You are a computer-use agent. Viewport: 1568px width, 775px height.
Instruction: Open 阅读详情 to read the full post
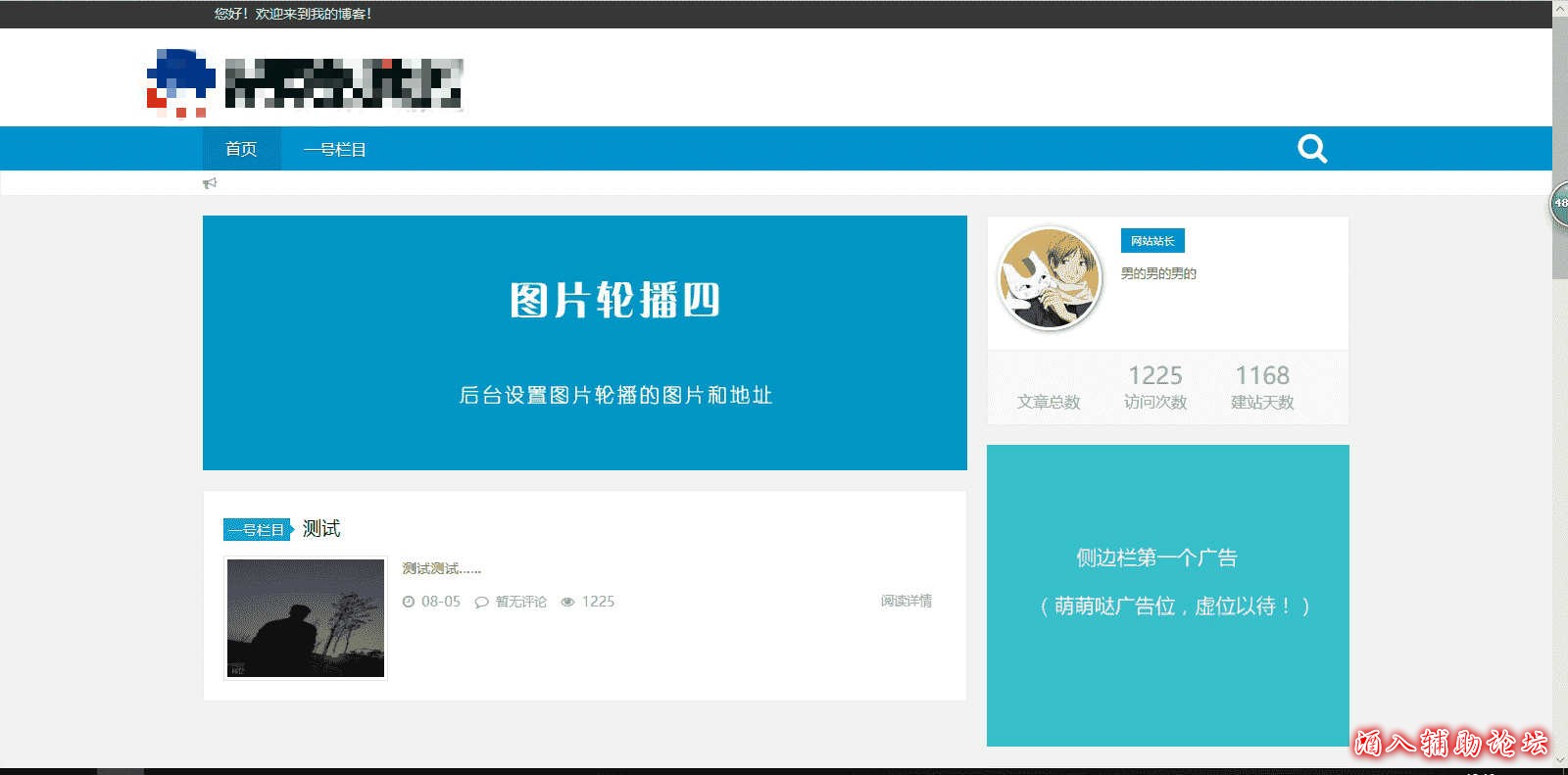click(906, 601)
